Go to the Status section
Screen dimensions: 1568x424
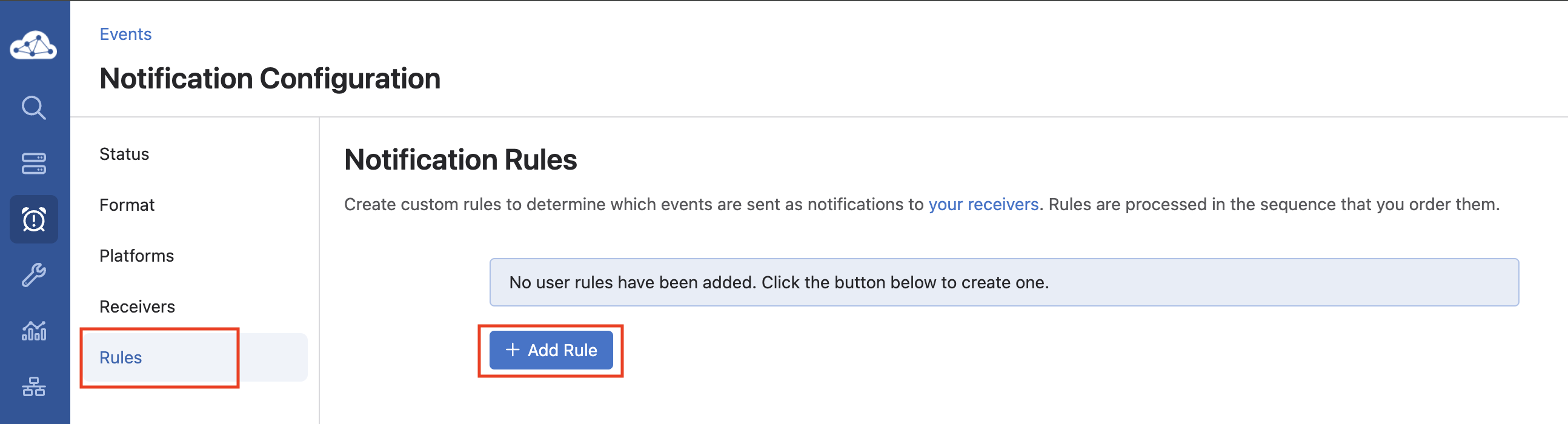coord(124,154)
